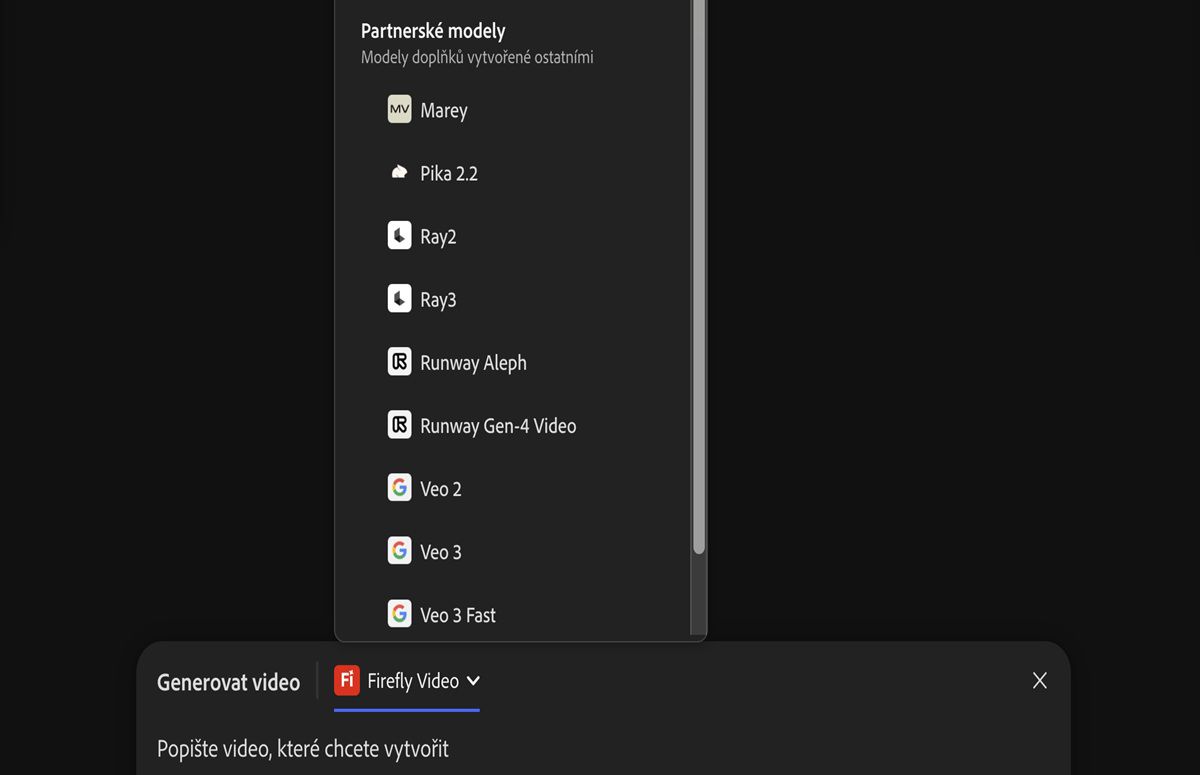Select Runway Aleph model entry

(473, 363)
